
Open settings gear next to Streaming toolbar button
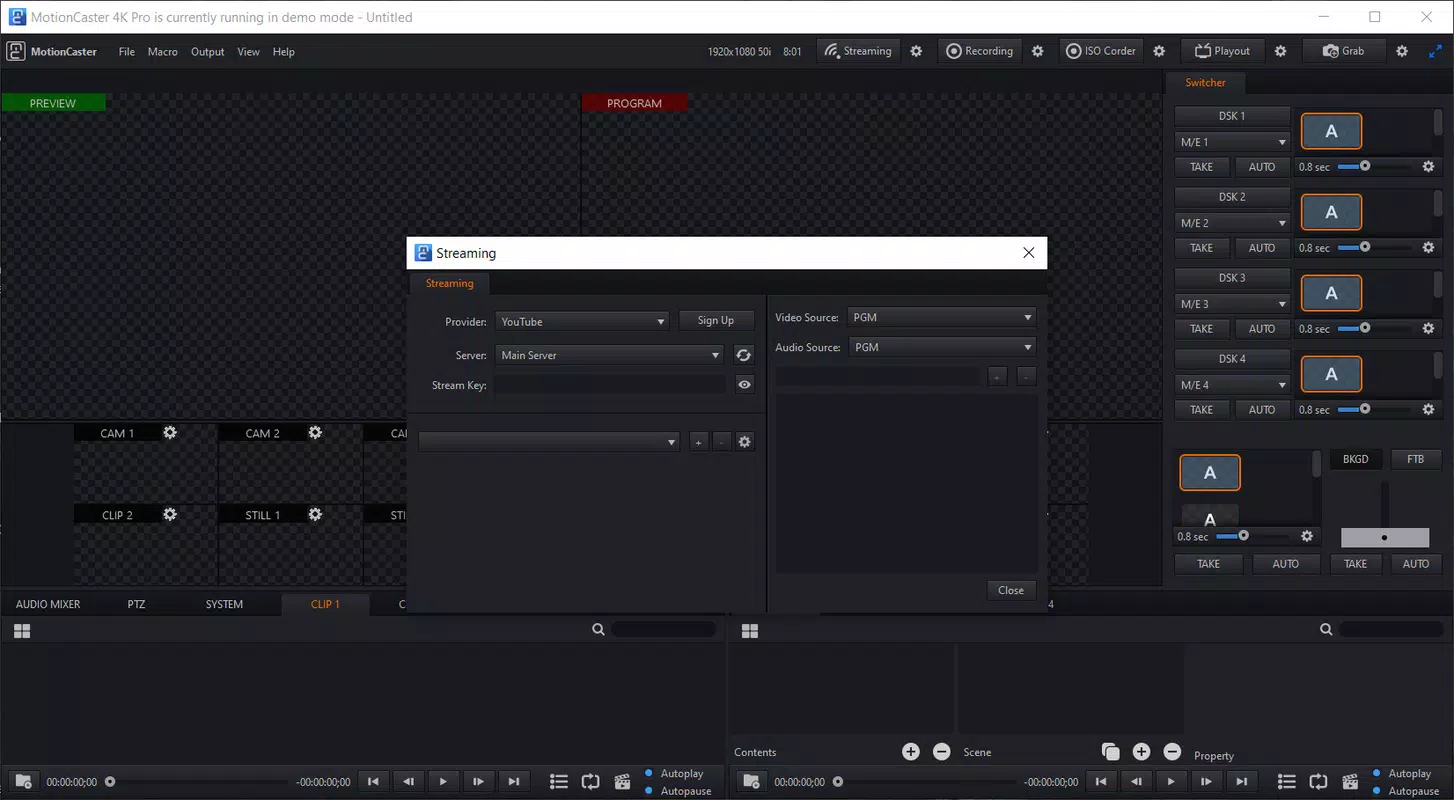916,51
